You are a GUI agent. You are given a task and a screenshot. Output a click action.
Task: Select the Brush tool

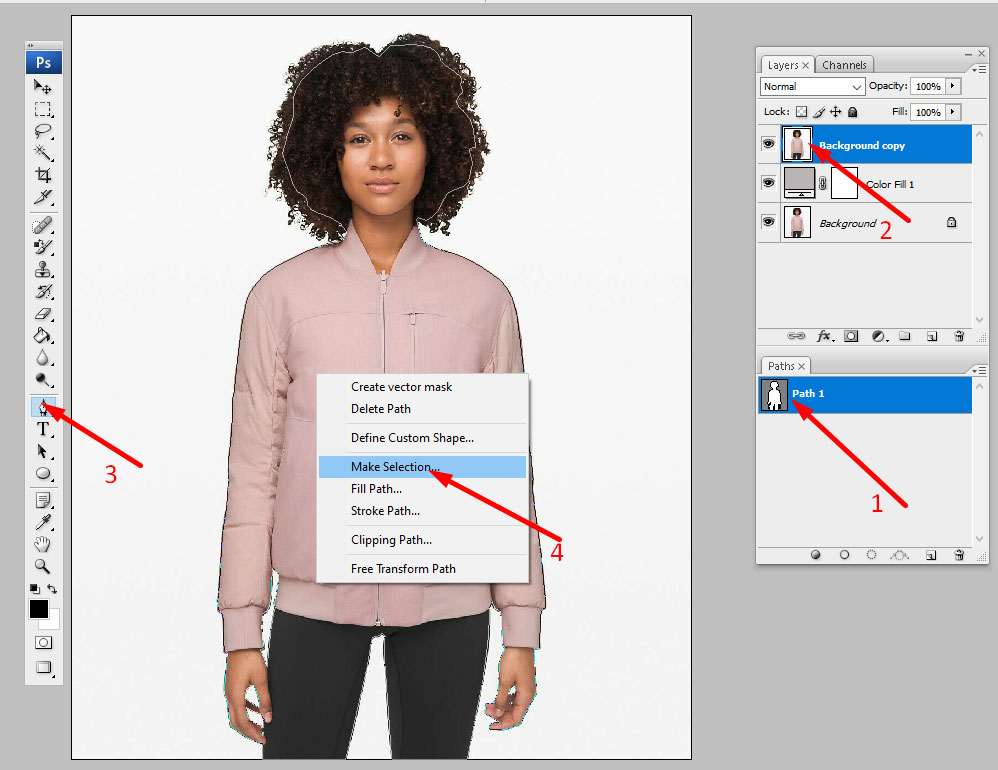[43, 247]
